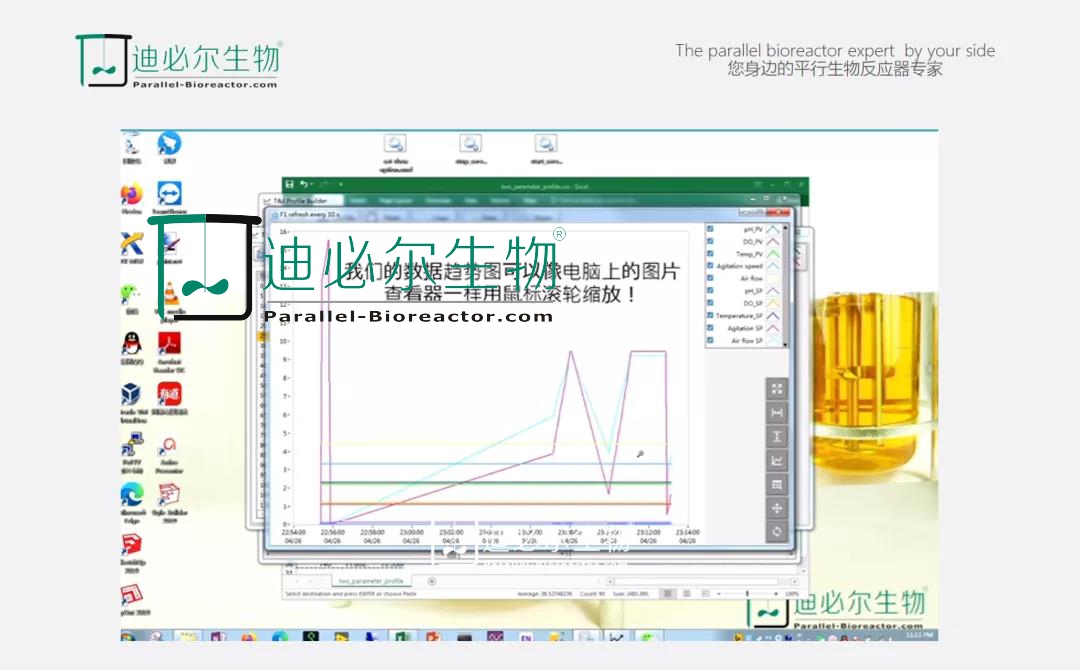Toggle the Agitation speed trace checkbox
This screenshot has width=1080, height=670.
[710, 266]
